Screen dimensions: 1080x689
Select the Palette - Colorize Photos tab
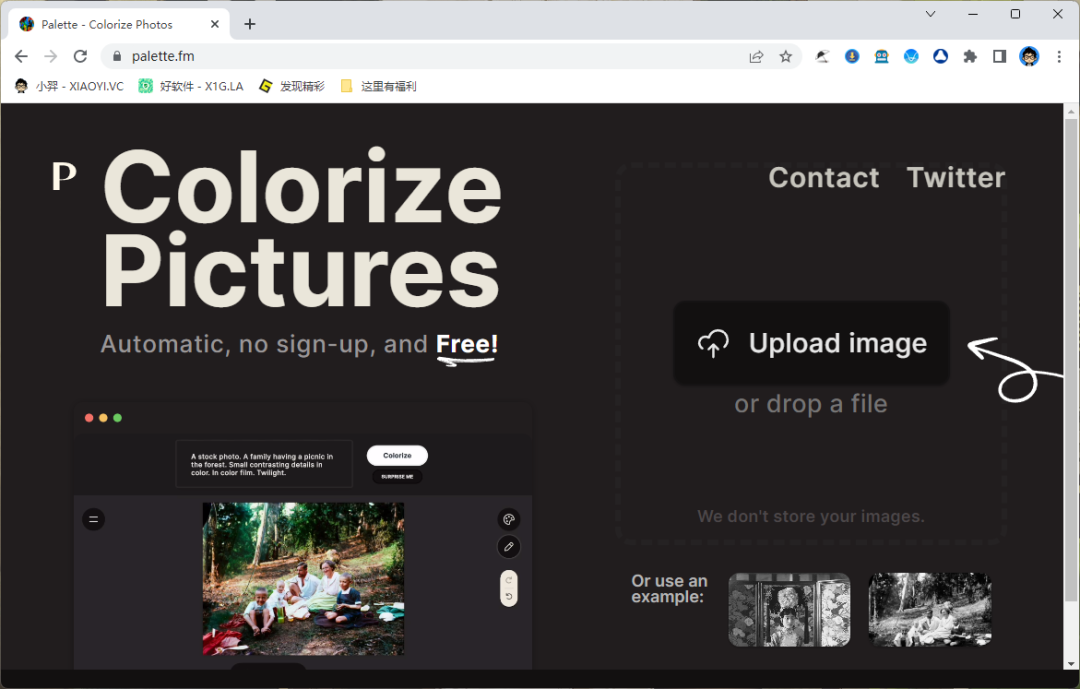click(118, 24)
